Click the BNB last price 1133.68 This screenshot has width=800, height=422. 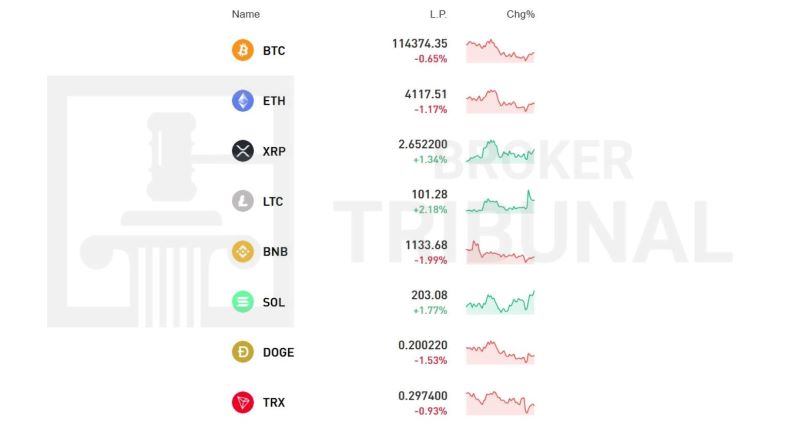(421, 245)
